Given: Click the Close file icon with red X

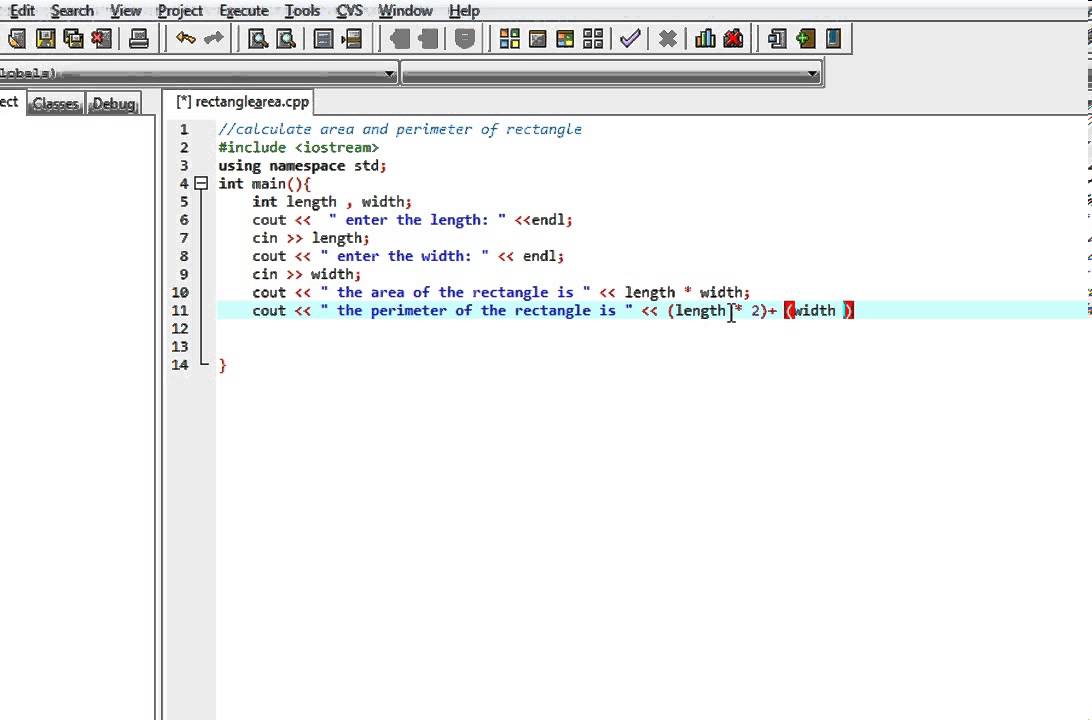Looking at the screenshot, I should [102, 38].
